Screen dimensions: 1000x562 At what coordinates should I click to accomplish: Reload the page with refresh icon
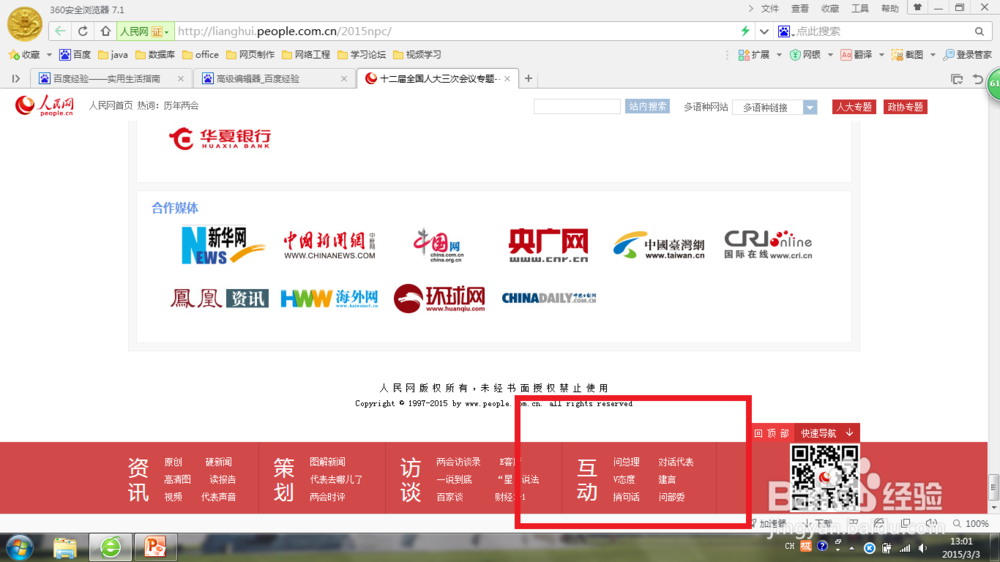[x=83, y=31]
